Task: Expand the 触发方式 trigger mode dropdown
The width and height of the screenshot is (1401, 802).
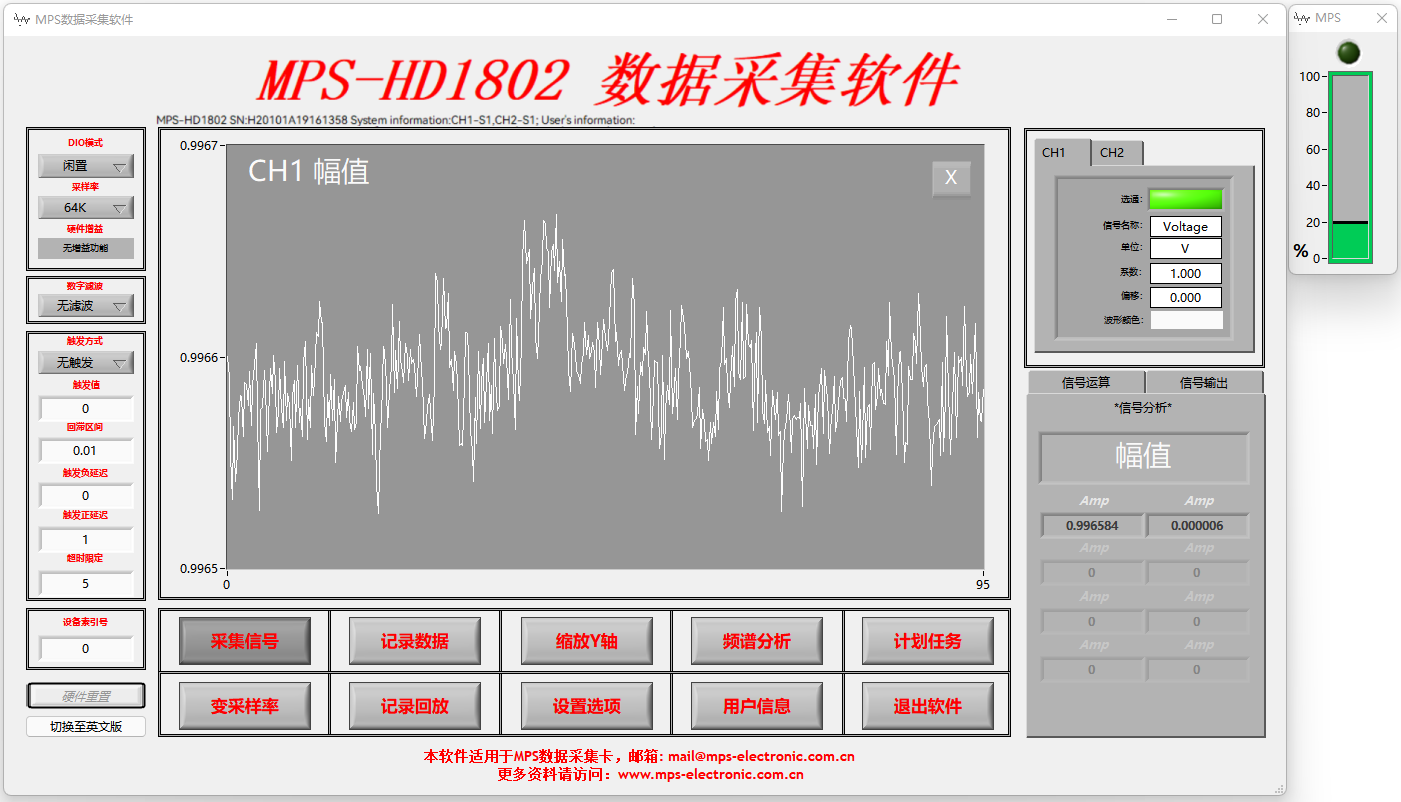Action: coord(85,362)
